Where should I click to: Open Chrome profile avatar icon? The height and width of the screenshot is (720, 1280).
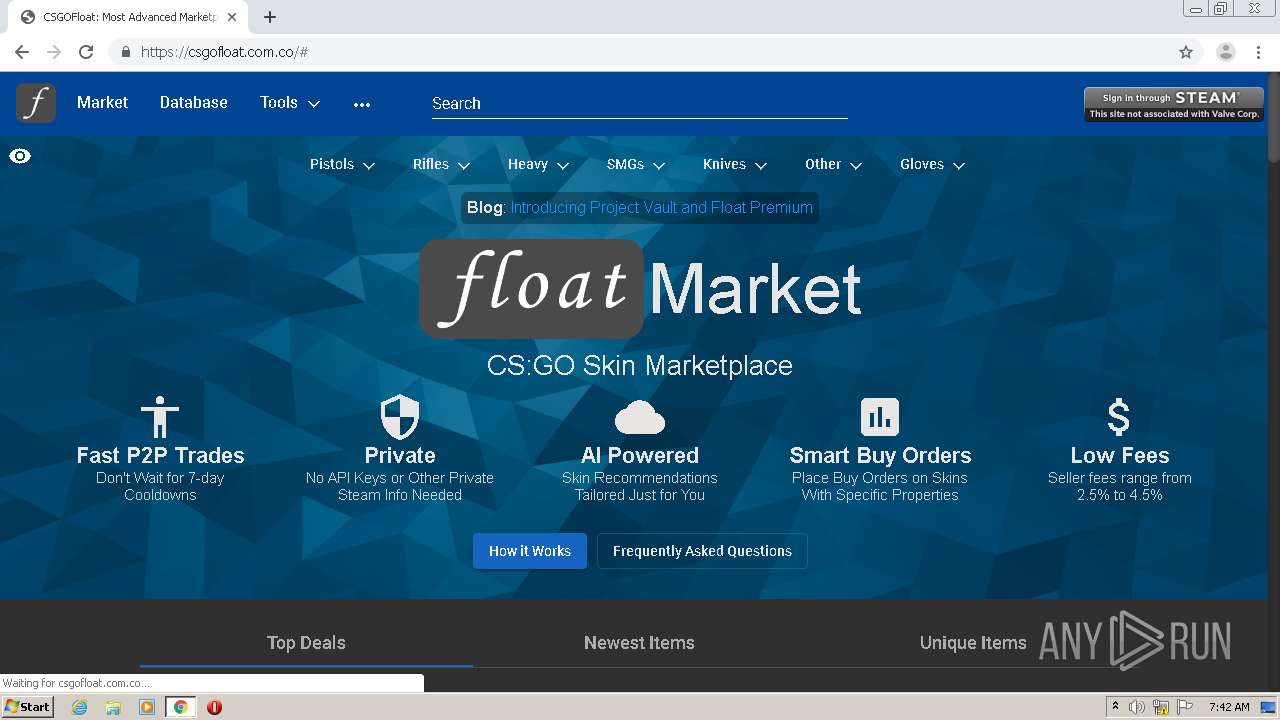point(1225,52)
